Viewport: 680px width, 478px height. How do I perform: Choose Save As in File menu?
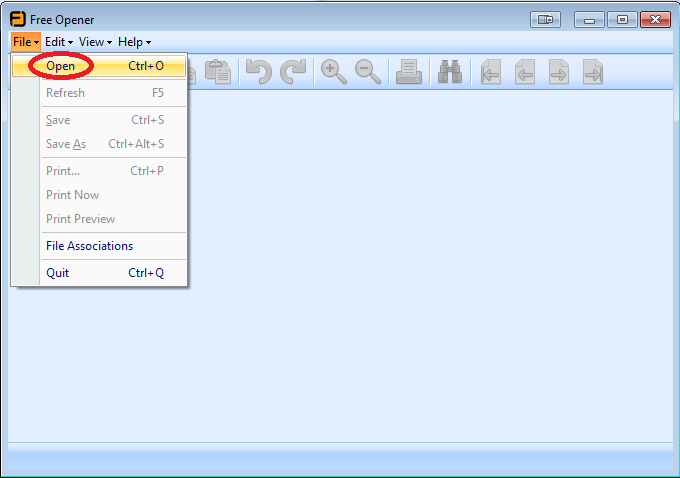pyautogui.click(x=99, y=144)
